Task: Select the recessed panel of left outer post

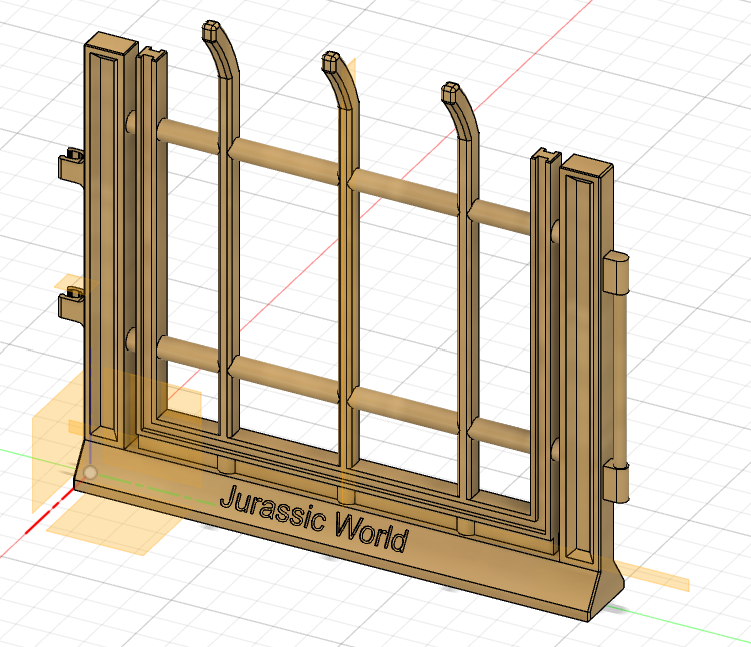Action: 105,247
